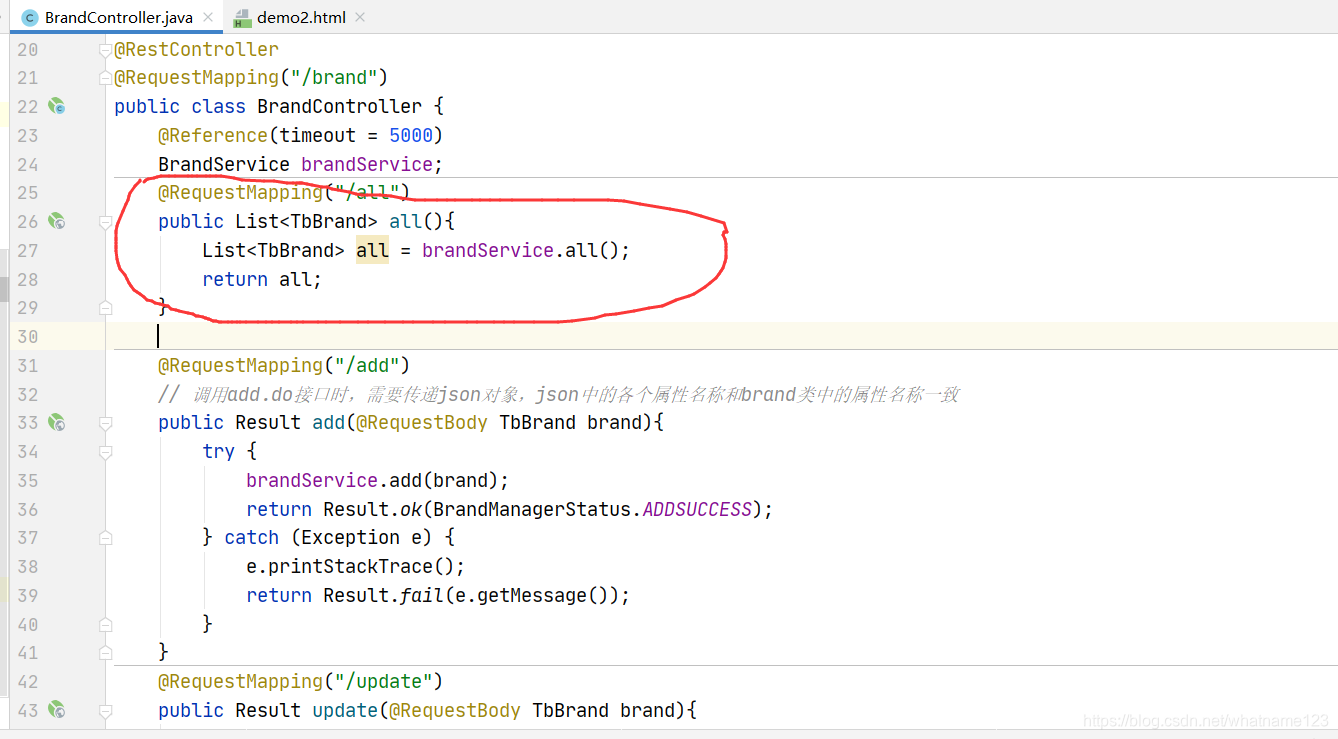The image size is (1338, 739).
Task: Collapse the annotation fold at line 20
Action: 105,50
